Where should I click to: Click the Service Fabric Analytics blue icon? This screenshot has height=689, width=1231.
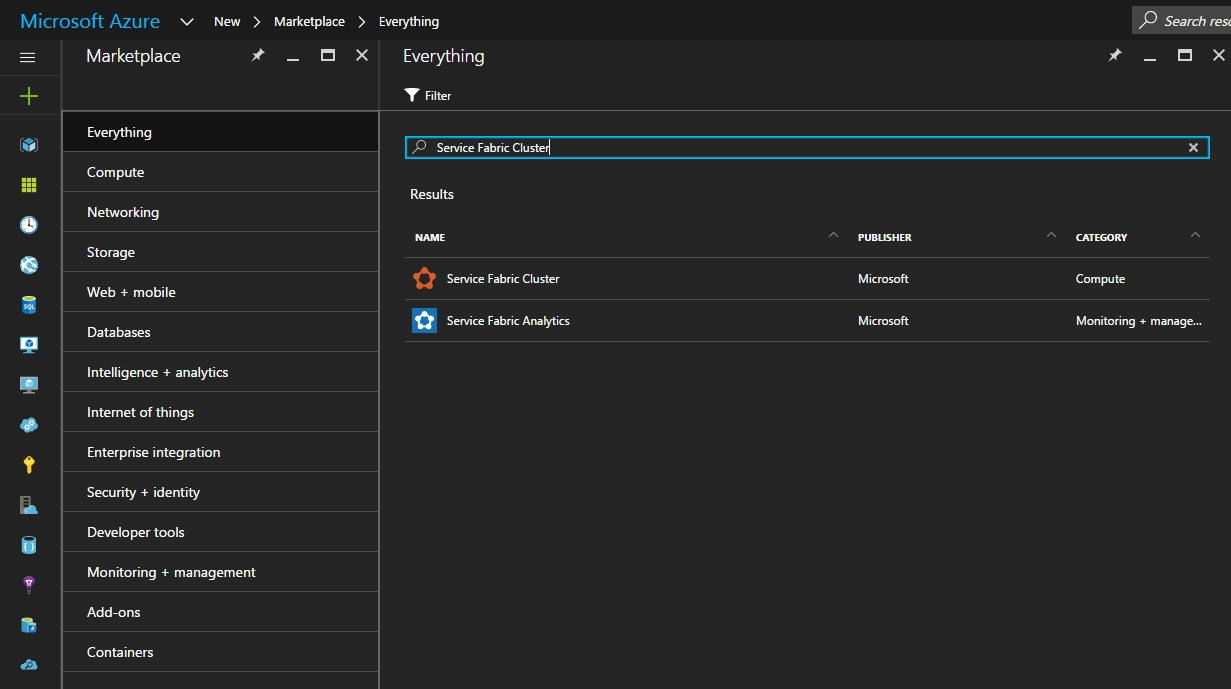(x=425, y=320)
